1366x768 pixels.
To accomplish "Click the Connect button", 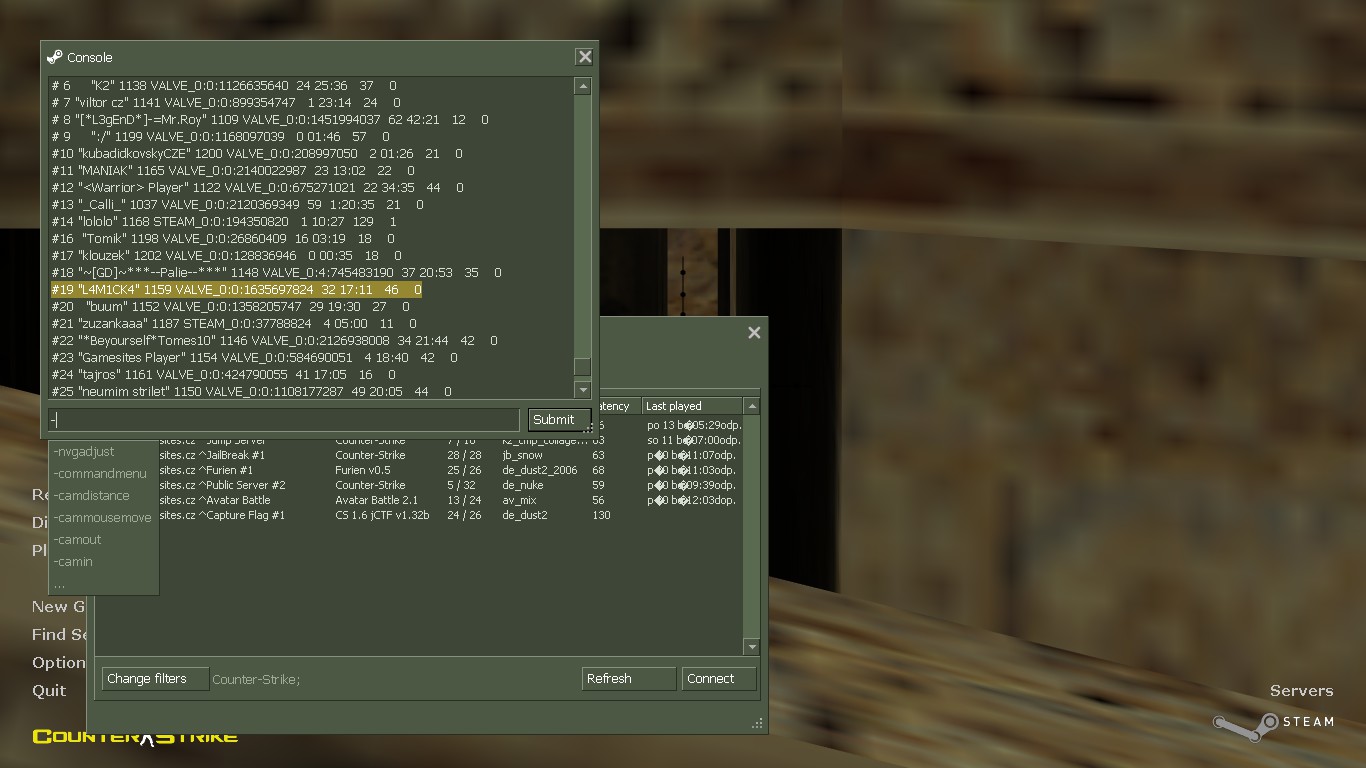I will coord(718,679).
